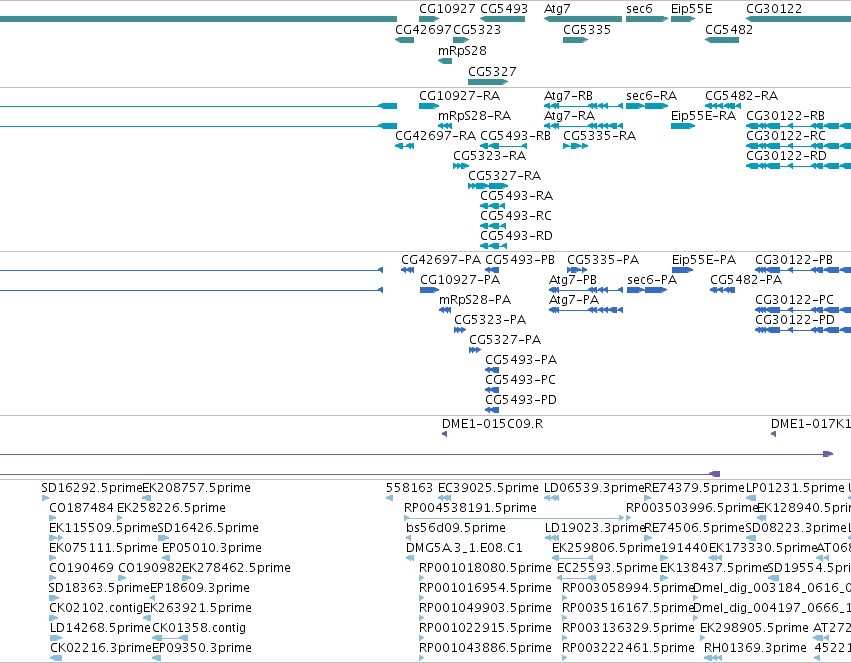Select transcript CG5323-RA label

(490, 156)
